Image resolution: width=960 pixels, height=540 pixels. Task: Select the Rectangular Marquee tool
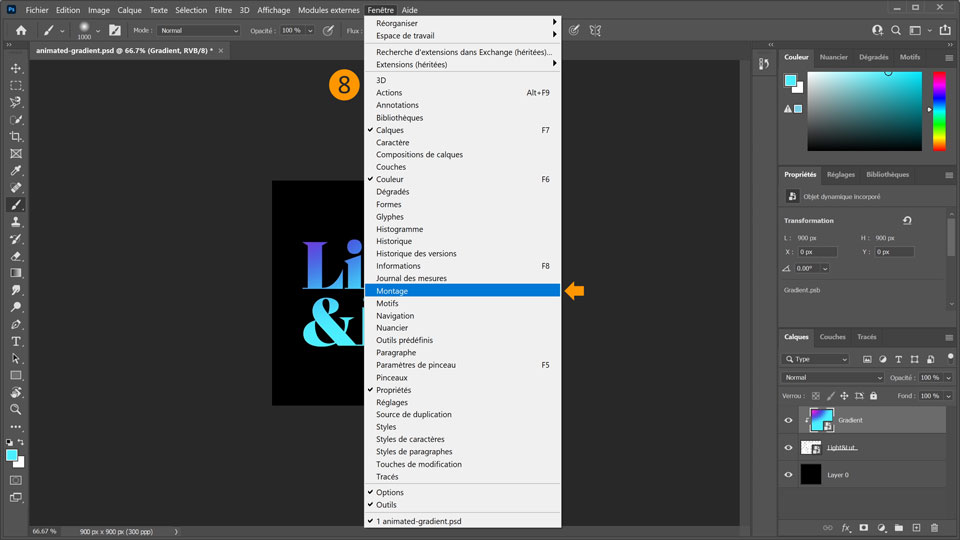(x=16, y=85)
